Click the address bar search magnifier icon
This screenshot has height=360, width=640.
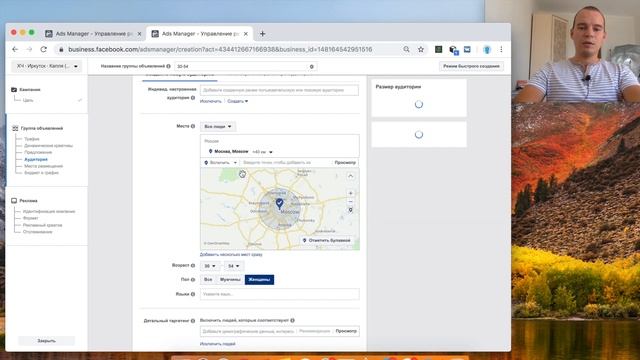coord(406,49)
